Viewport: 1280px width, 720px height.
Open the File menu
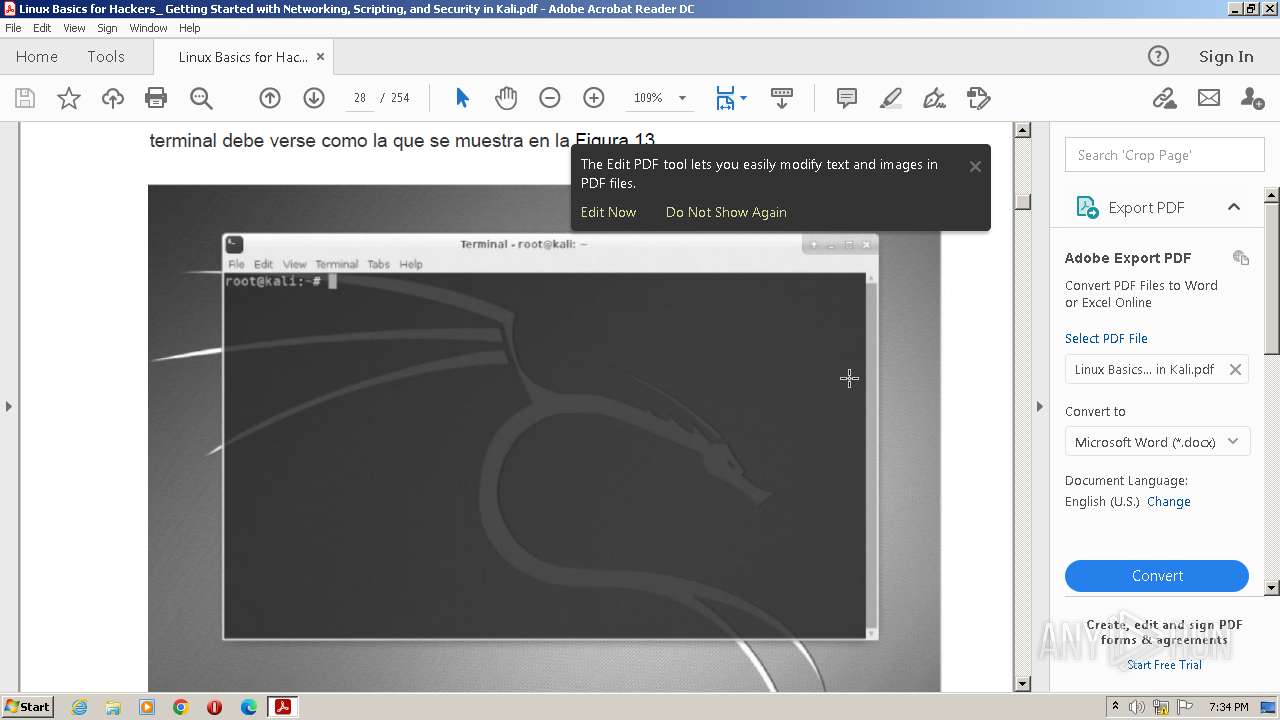coord(13,28)
